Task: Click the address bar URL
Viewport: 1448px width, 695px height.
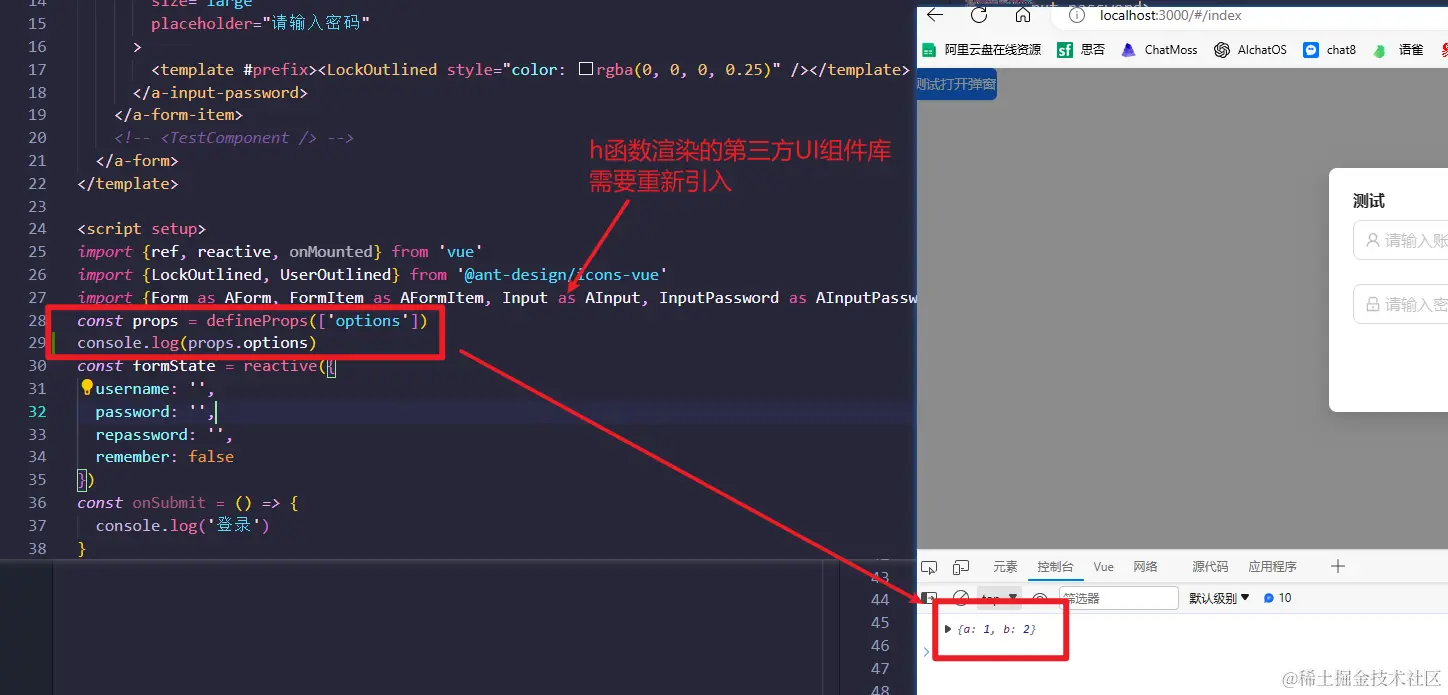Action: 1170,16
